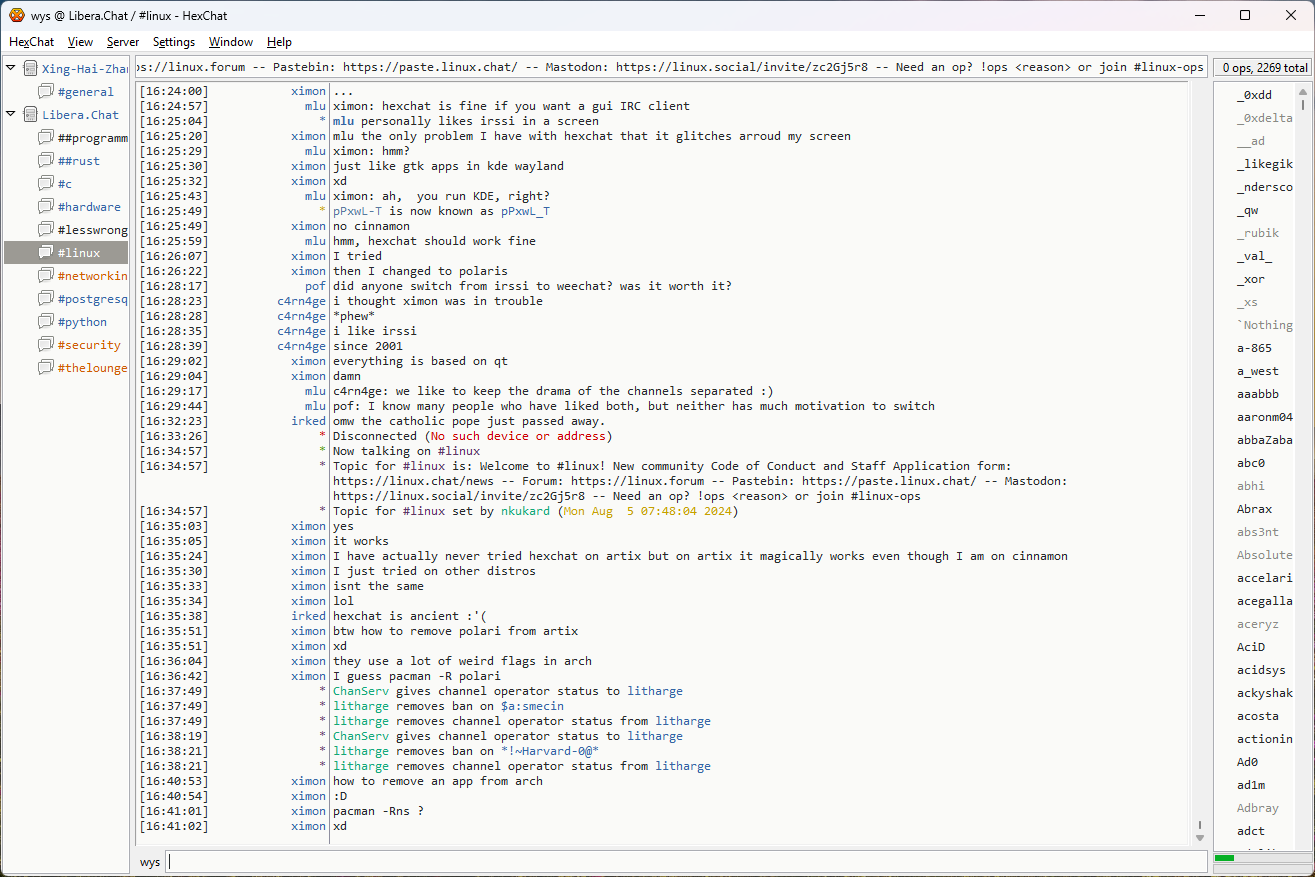Select user a_west in the user list
The image size is (1315, 877).
pos(1257,371)
